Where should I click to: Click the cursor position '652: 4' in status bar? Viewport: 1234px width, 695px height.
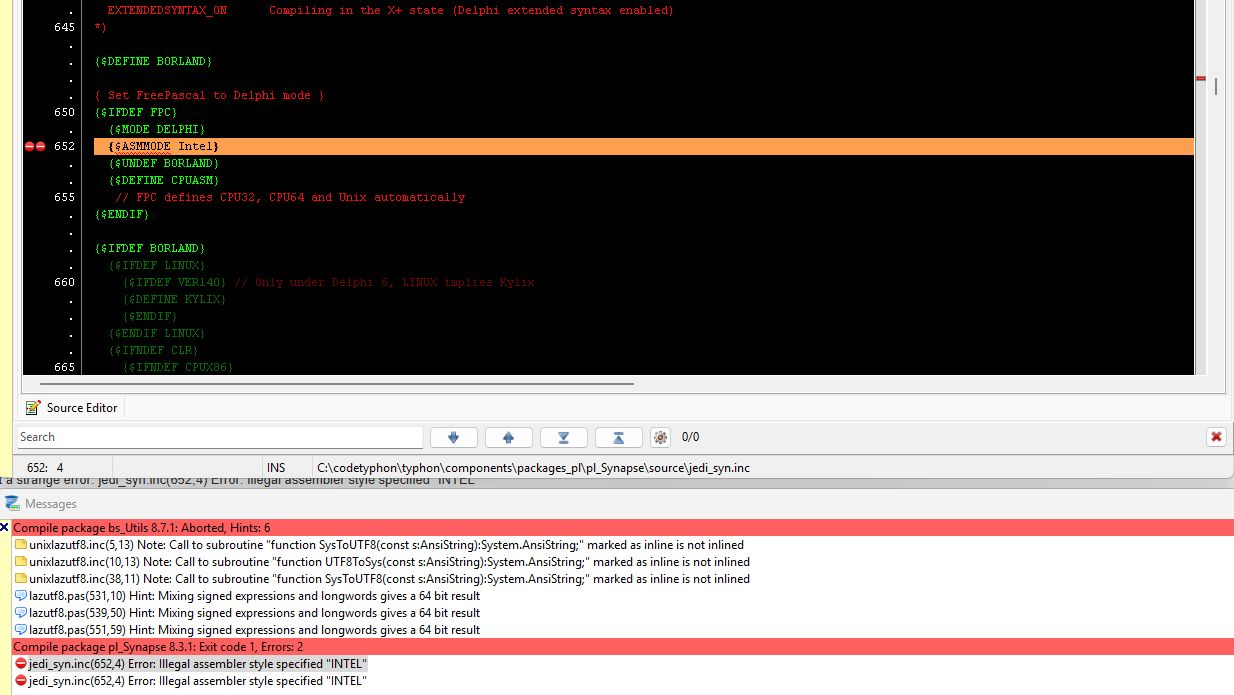point(45,467)
